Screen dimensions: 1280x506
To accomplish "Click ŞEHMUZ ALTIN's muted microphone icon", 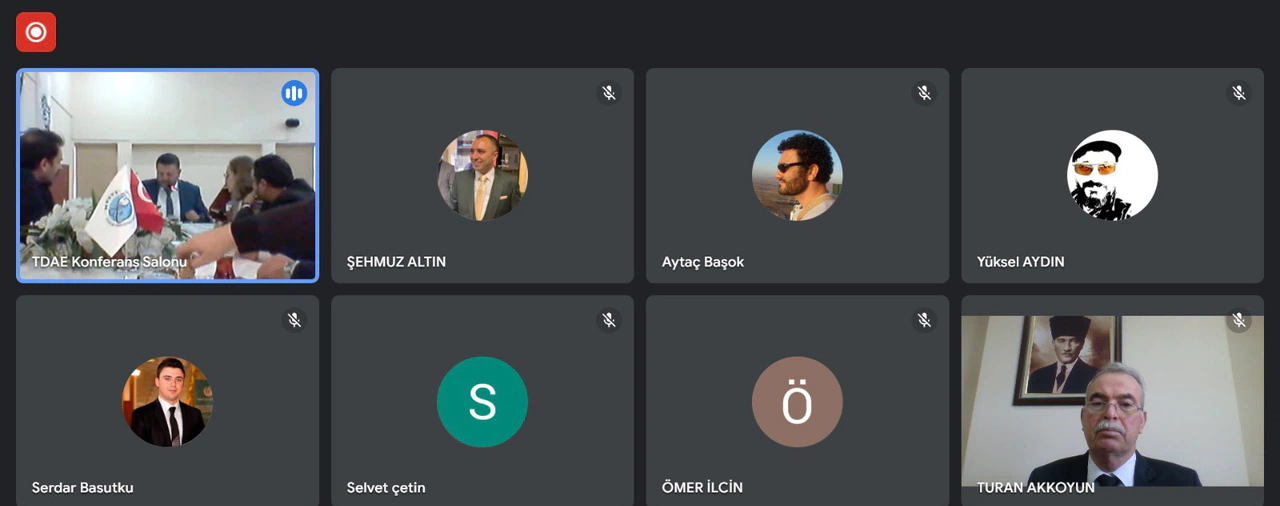I will click(609, 93).
